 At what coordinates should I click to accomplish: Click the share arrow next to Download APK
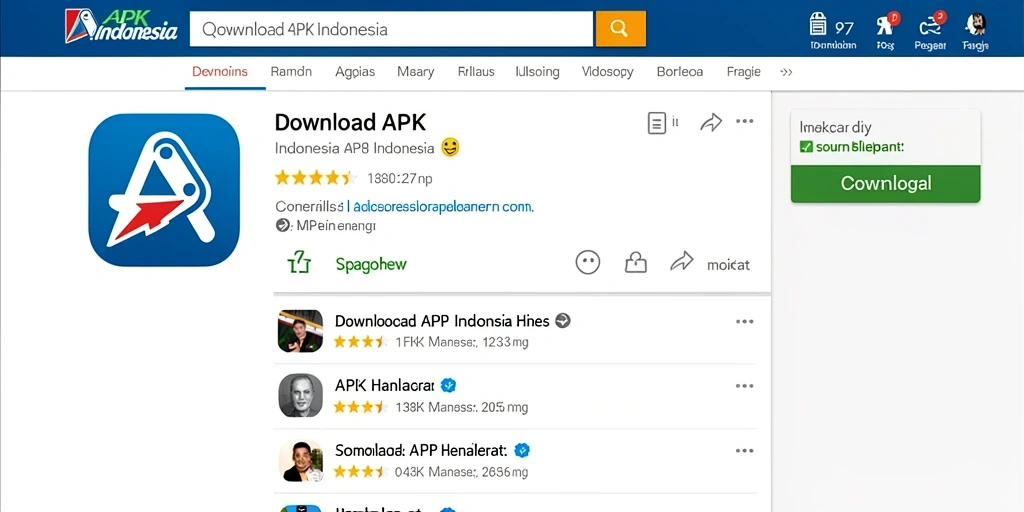click(711, 122)
